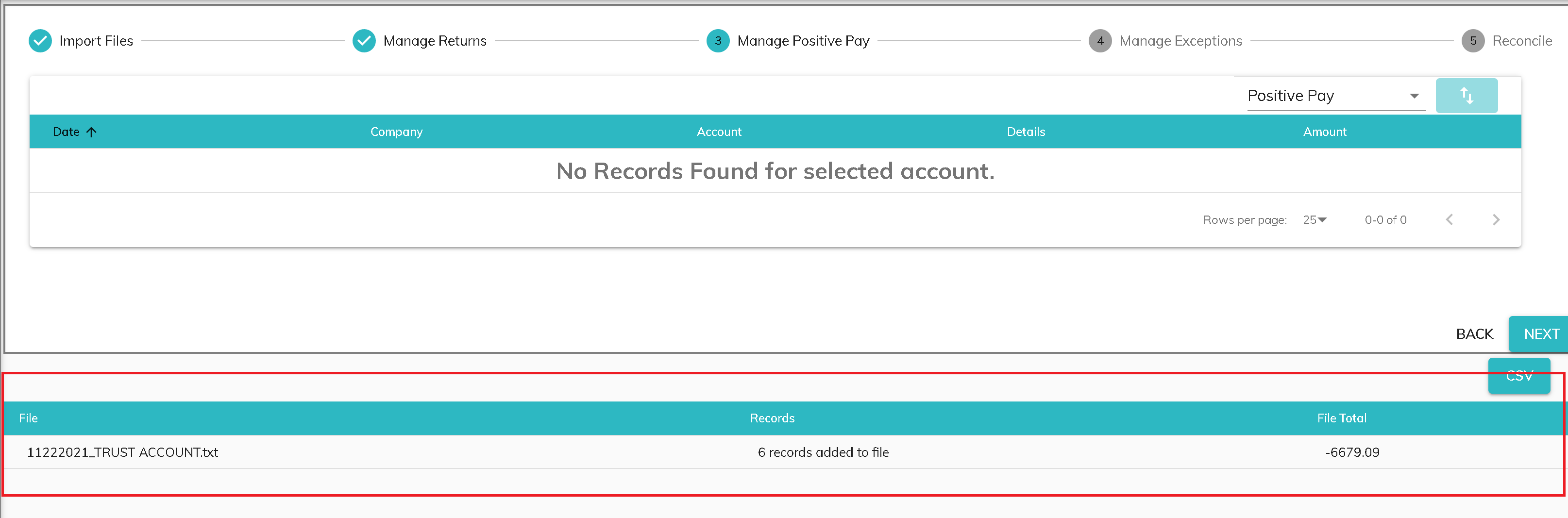Click the Manage Returns completed checkmark icon
The image size is (1568, 518).
364,41
